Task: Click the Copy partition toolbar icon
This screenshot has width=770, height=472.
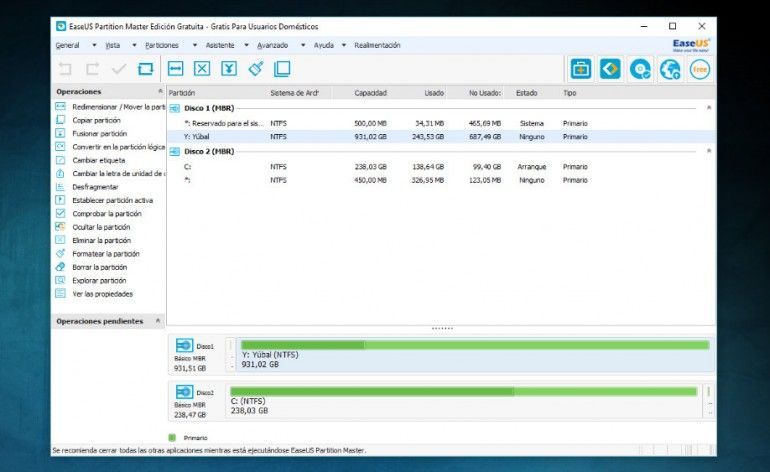Action: [x=282, y=69]
